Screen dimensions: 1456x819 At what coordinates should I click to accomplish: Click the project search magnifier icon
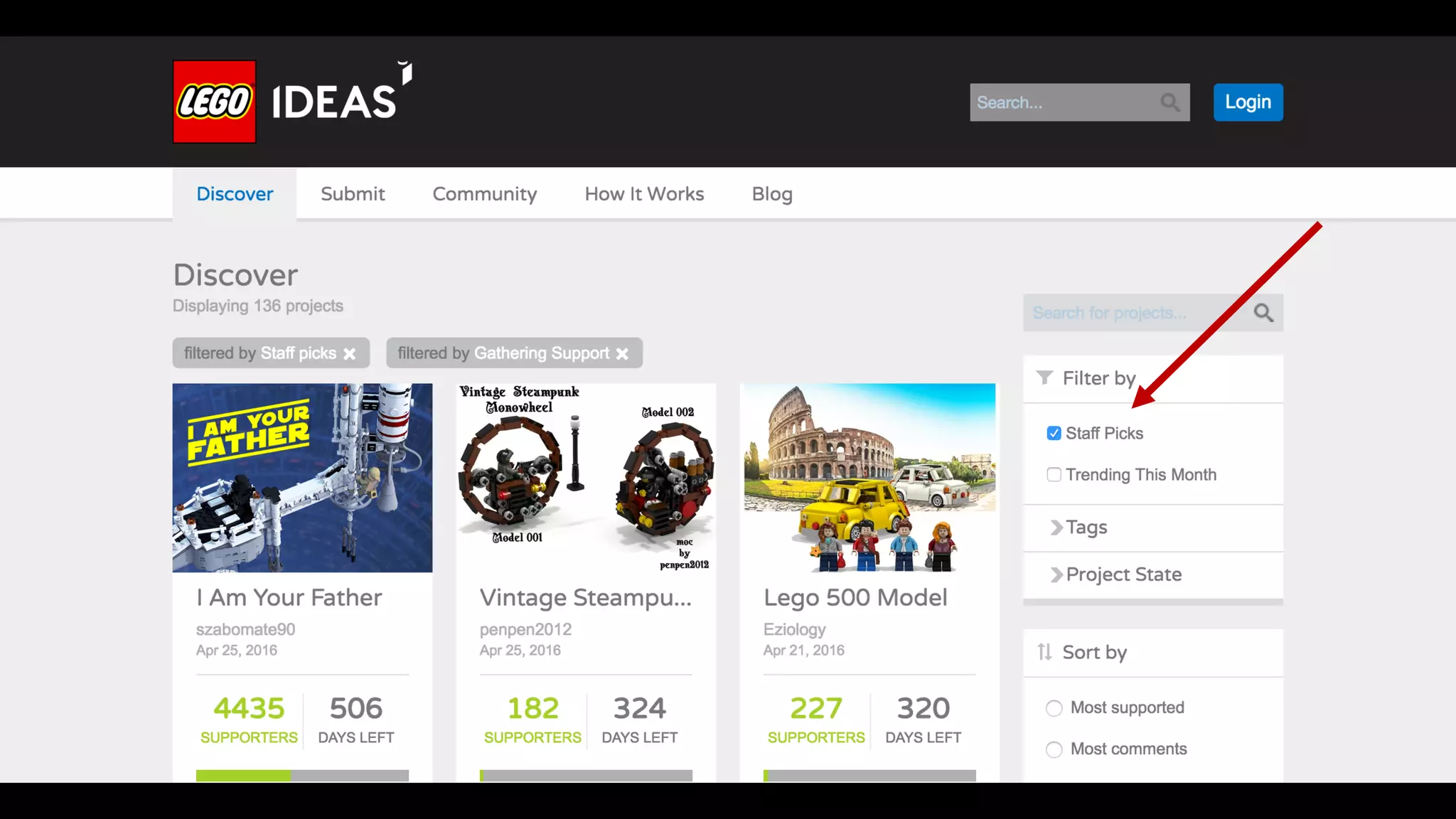point(1263,313)
